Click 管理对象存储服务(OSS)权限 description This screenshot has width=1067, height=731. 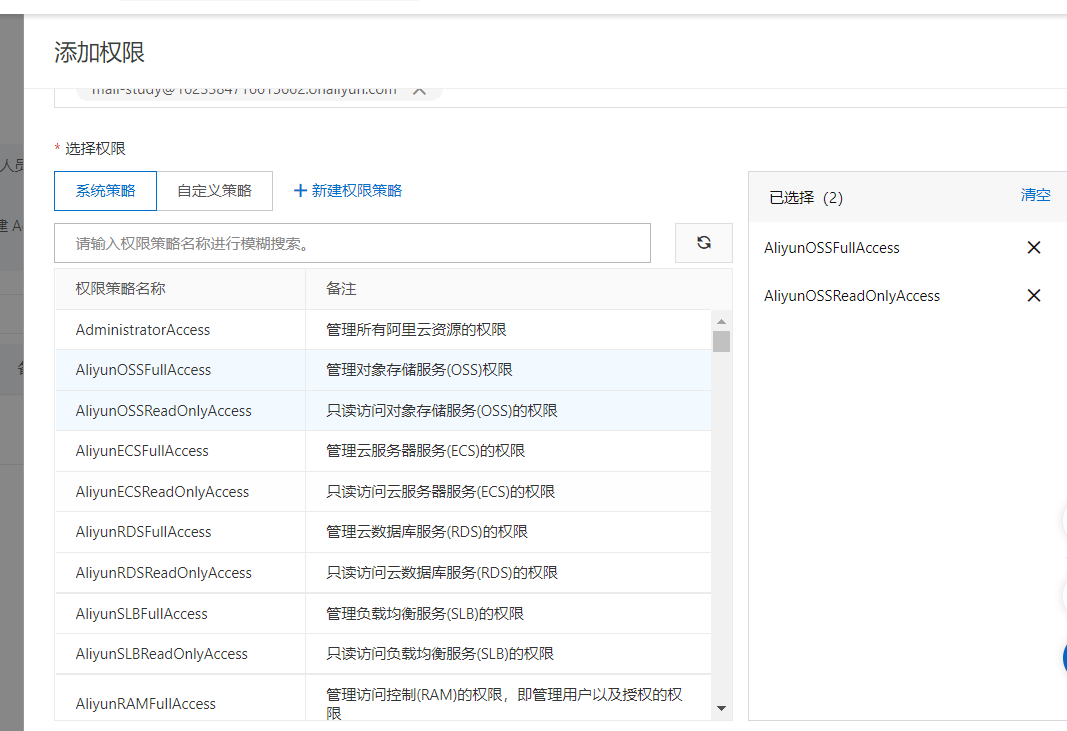click(419, 370)
